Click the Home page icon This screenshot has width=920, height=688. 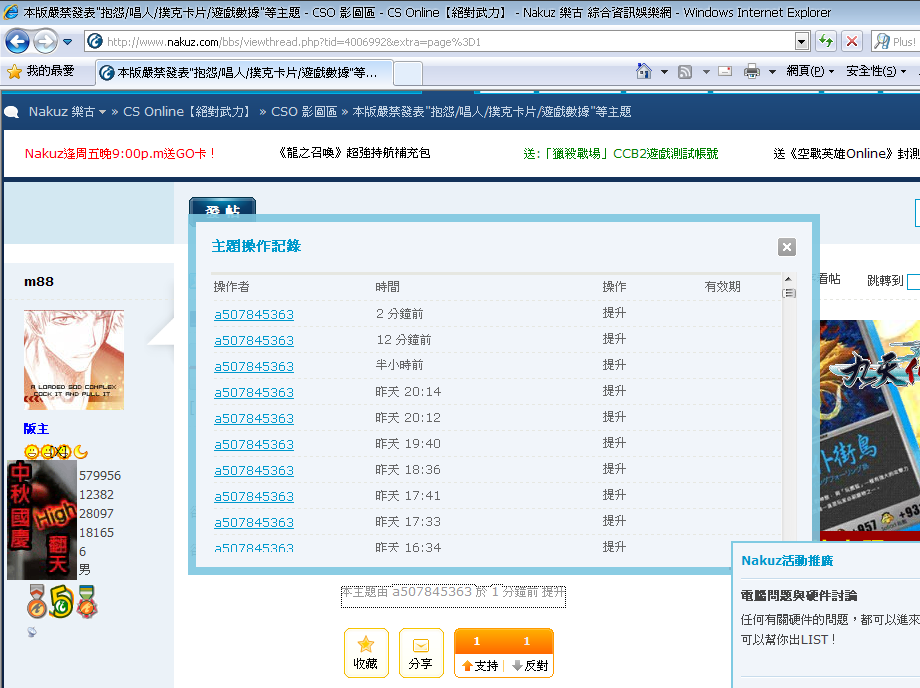(x=646, y=72)
